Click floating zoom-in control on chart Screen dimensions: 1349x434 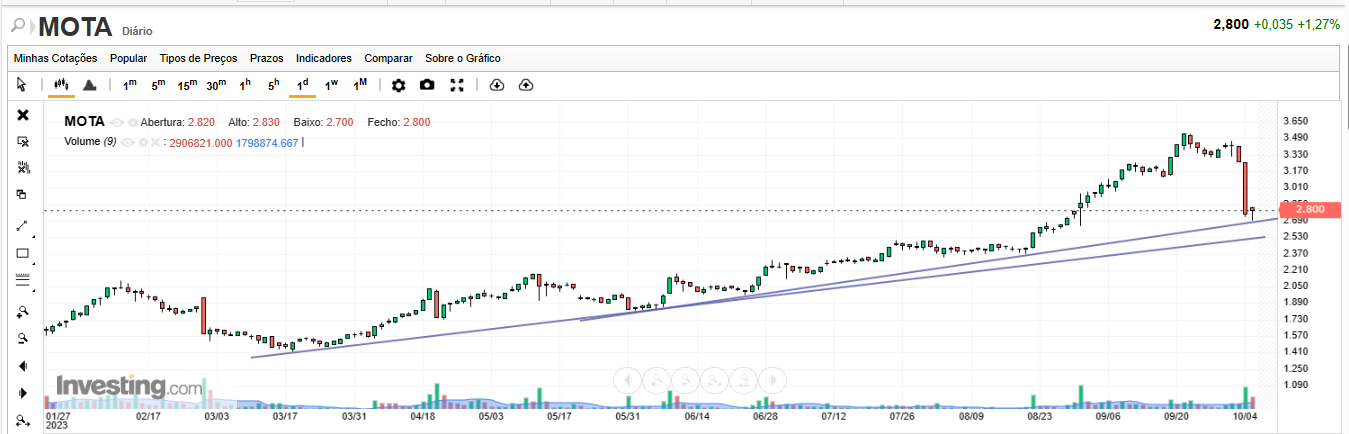656,380
